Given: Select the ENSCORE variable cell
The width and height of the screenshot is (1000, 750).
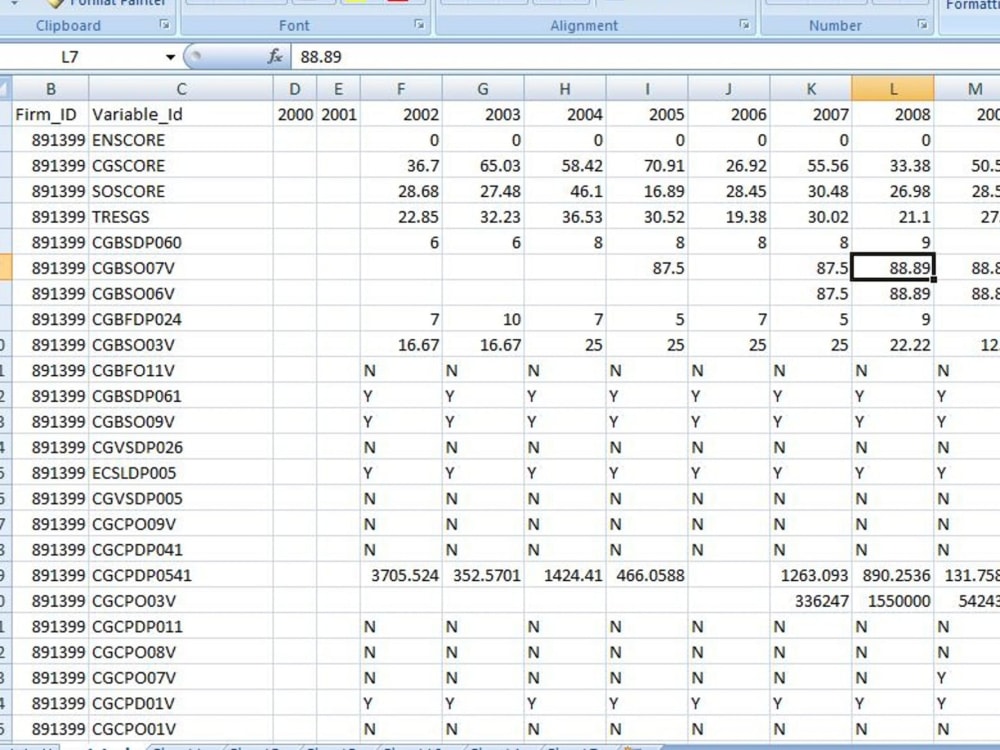Looking at the screenshot, I should (x=181, y=140).
